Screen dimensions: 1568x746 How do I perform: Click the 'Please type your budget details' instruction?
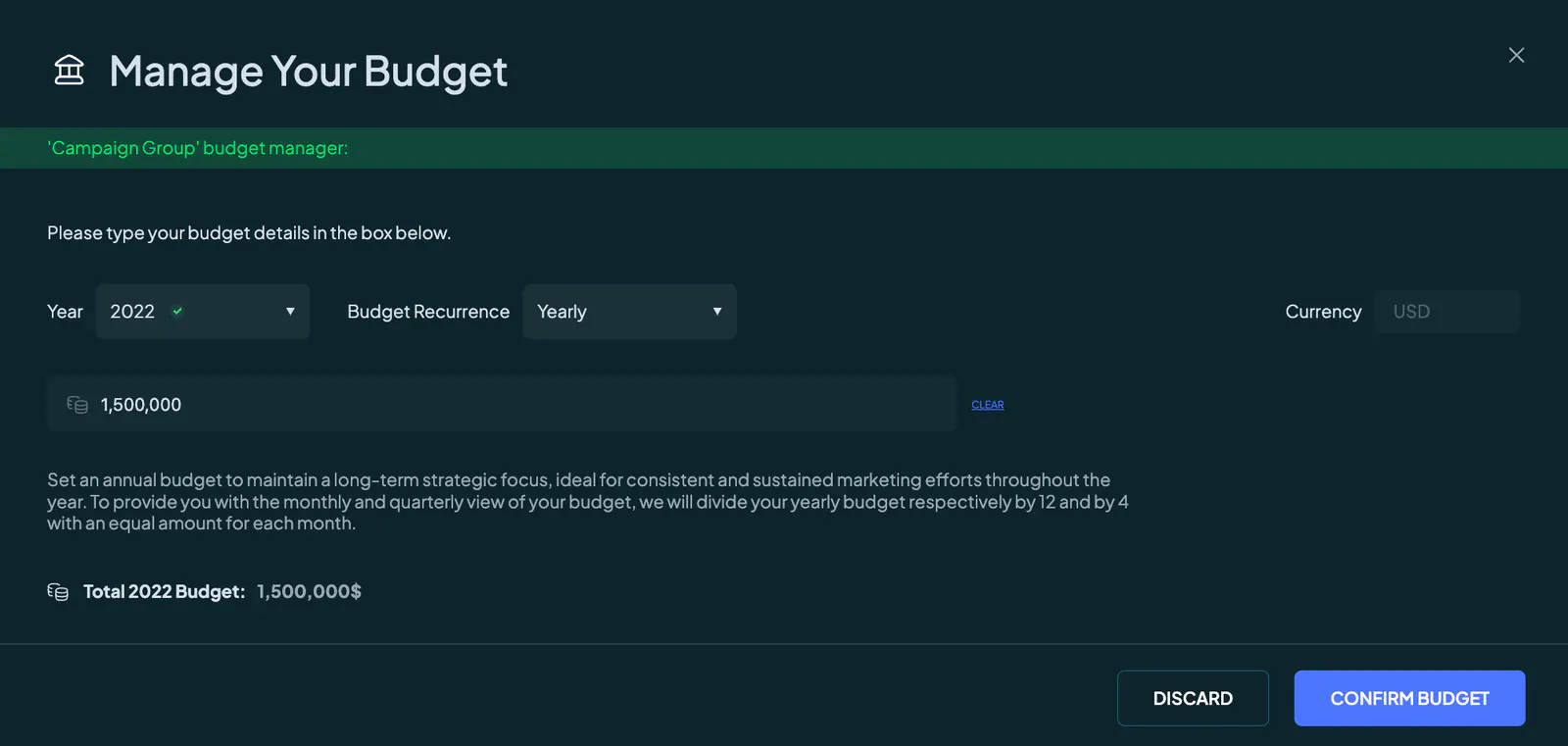click(x=249, y=233)
